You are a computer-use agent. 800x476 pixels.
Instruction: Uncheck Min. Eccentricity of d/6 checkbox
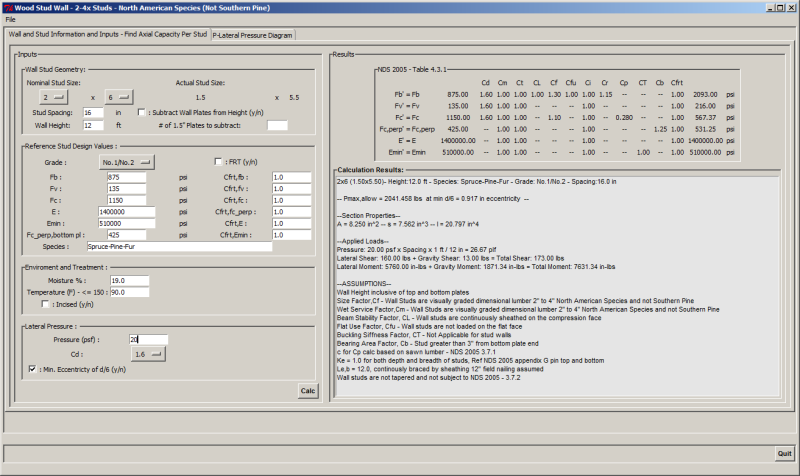pos(32,369)
